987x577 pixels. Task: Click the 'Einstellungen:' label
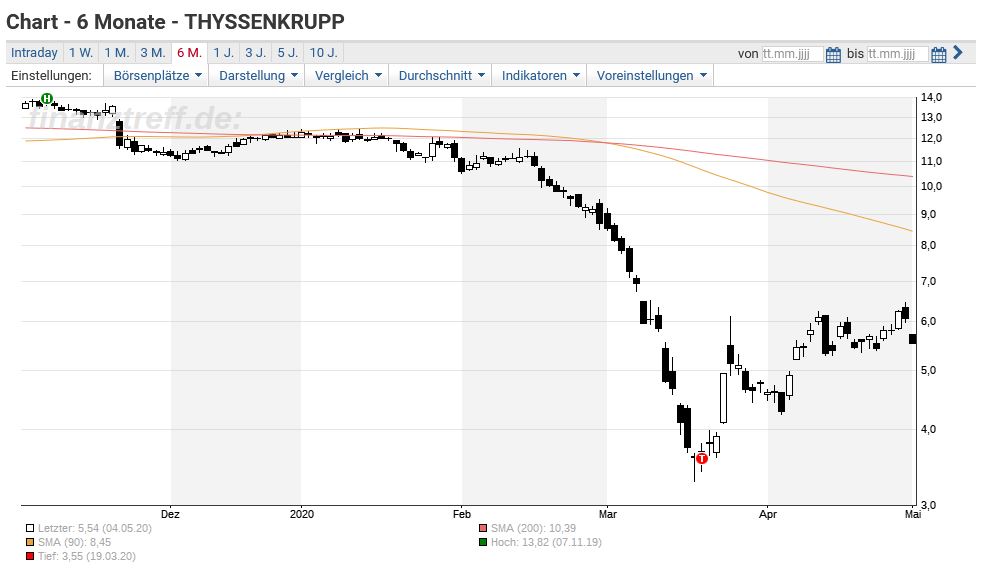(51, 76)
